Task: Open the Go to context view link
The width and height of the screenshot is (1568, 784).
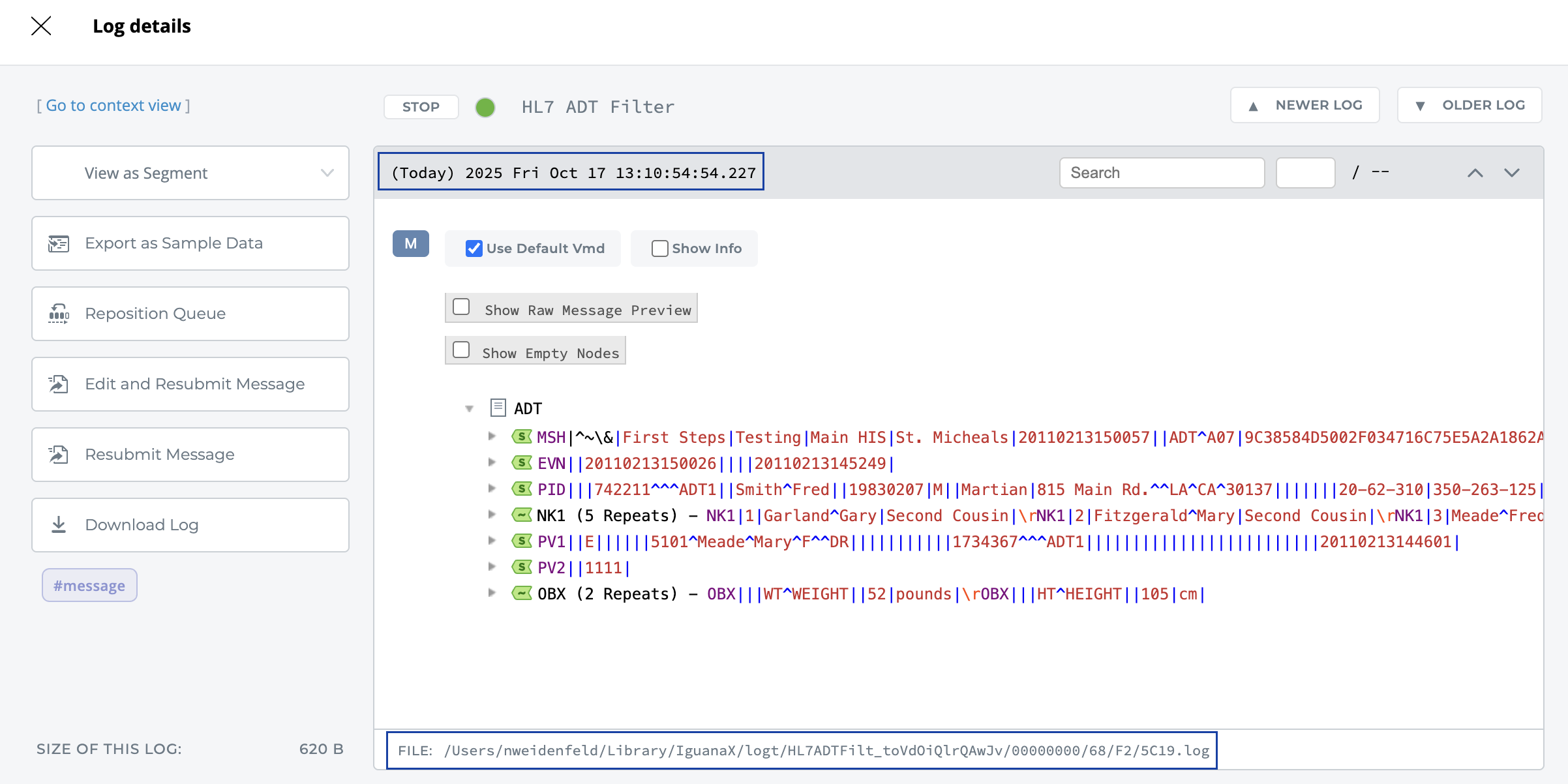Action: pyautogui.click(x=113, y=106)
